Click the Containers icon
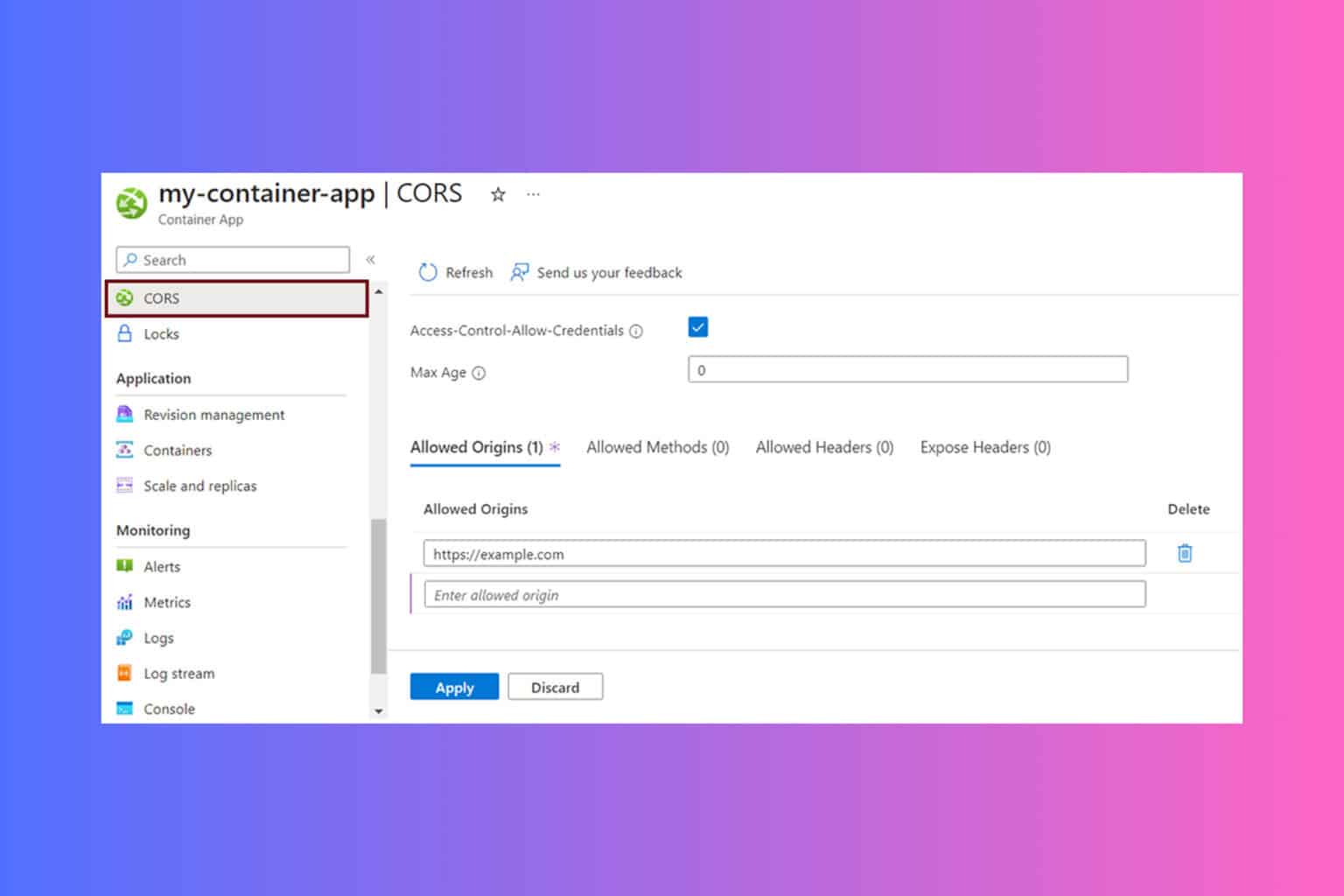Viewport: 1344px width, 896px height. click(x=125, y=450)
